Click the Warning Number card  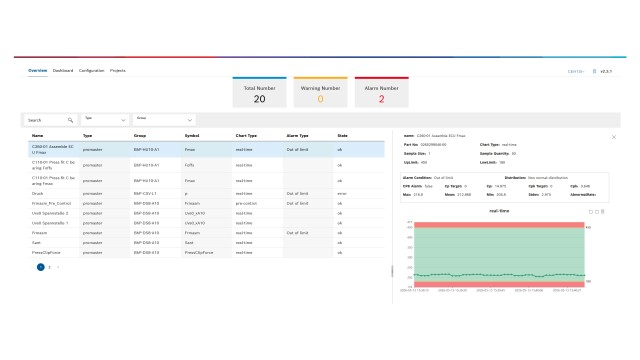pyautogui.click(x=320, y=92)
